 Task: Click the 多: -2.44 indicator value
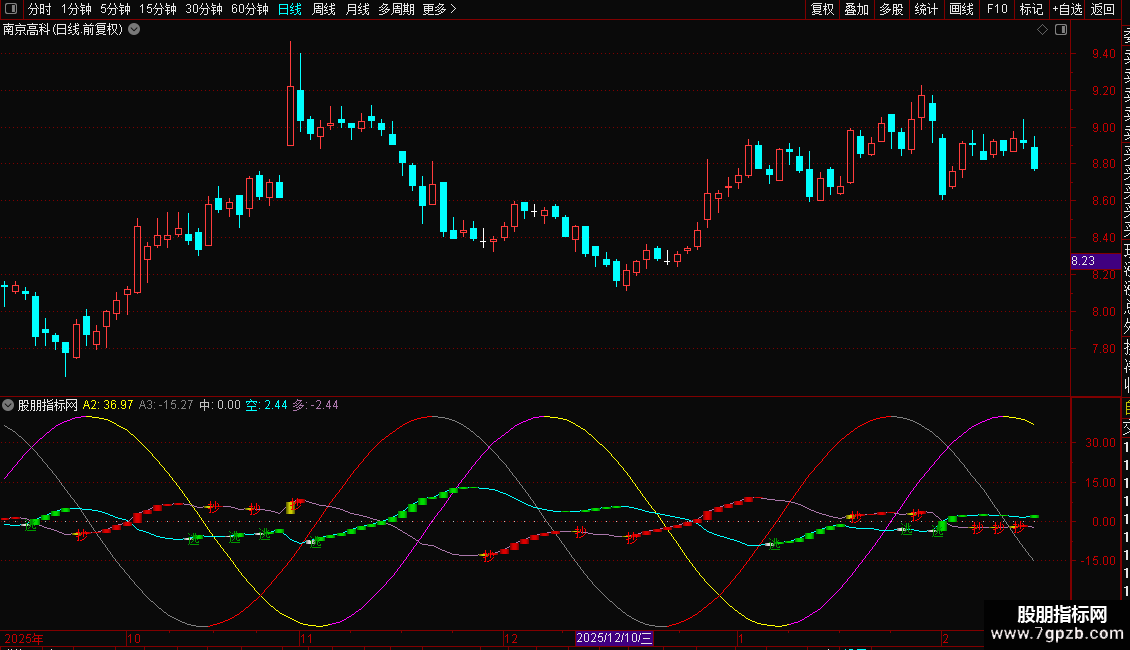(315, 405)
